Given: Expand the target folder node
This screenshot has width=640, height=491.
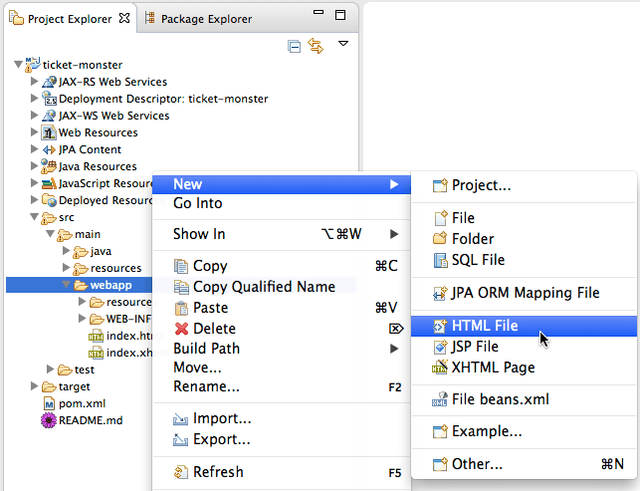Looking at the screenshot, I should pyautogui.click(x=35, y=386).
